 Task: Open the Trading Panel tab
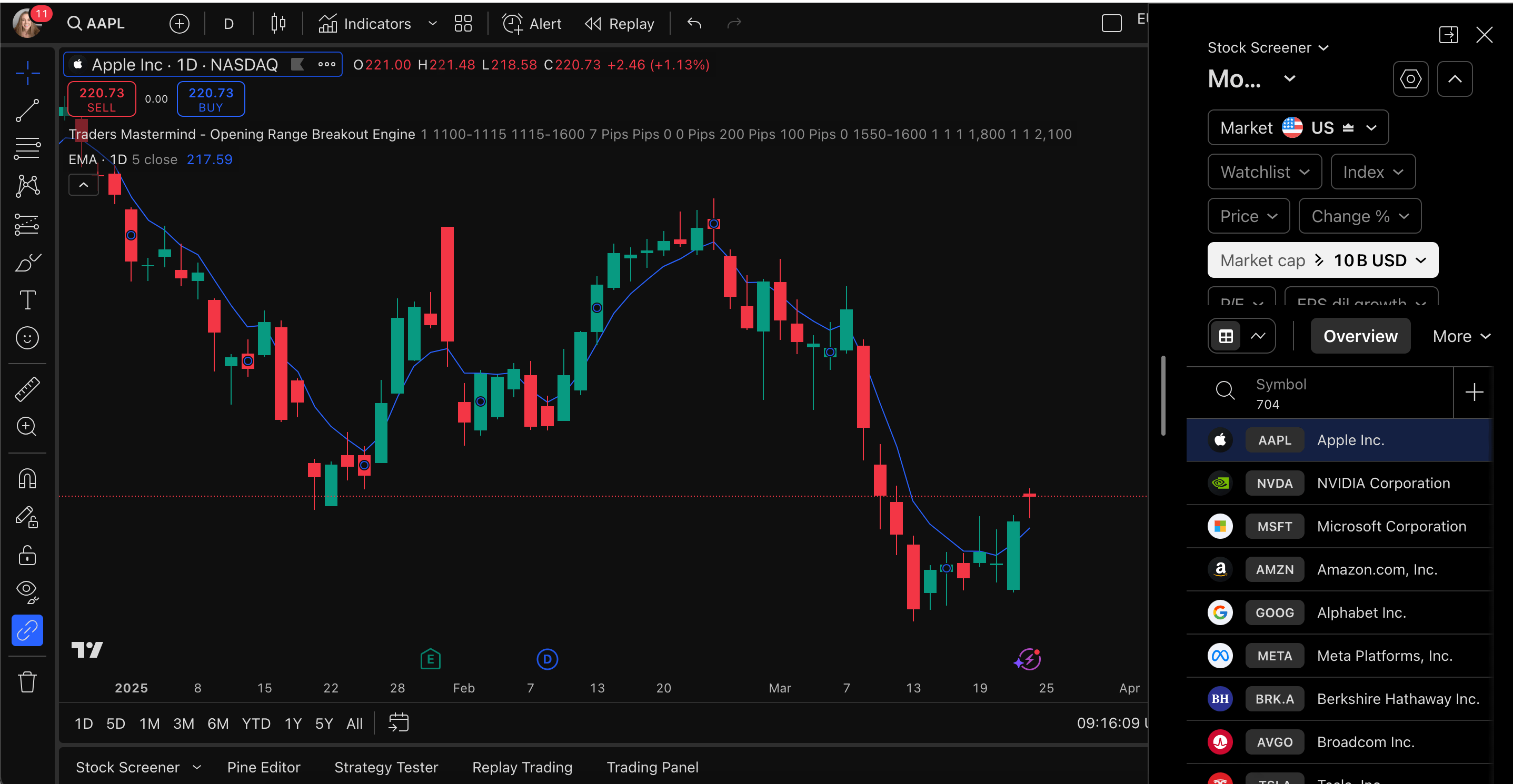point(652,767)
